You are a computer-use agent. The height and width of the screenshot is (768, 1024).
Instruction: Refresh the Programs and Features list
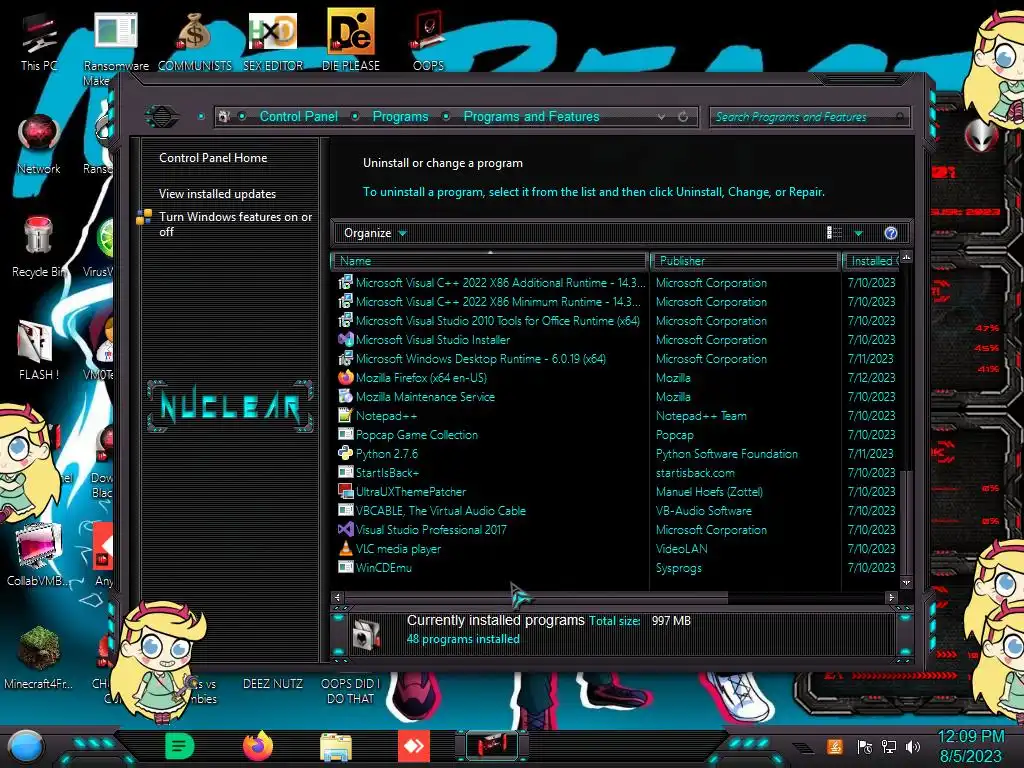(683, 117)
